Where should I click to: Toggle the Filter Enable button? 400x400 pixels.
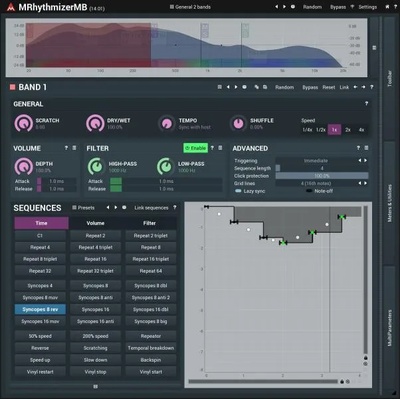(196, 148)
